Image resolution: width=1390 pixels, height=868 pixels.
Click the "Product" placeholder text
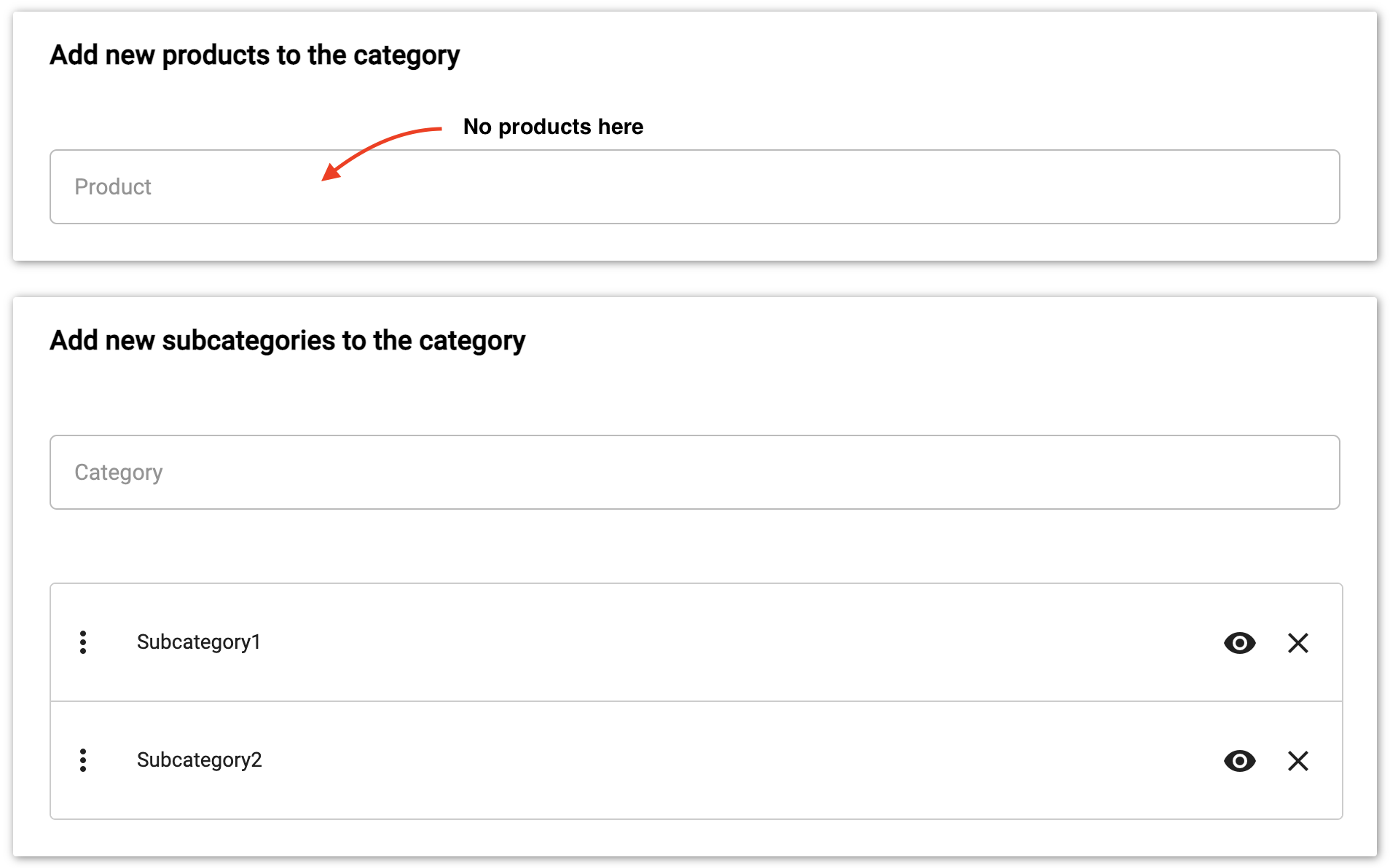coord(113,187)
